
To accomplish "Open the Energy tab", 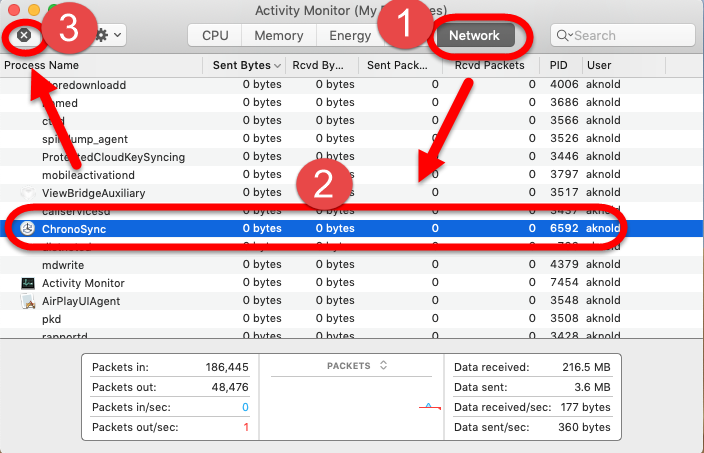I will (350, 35).
